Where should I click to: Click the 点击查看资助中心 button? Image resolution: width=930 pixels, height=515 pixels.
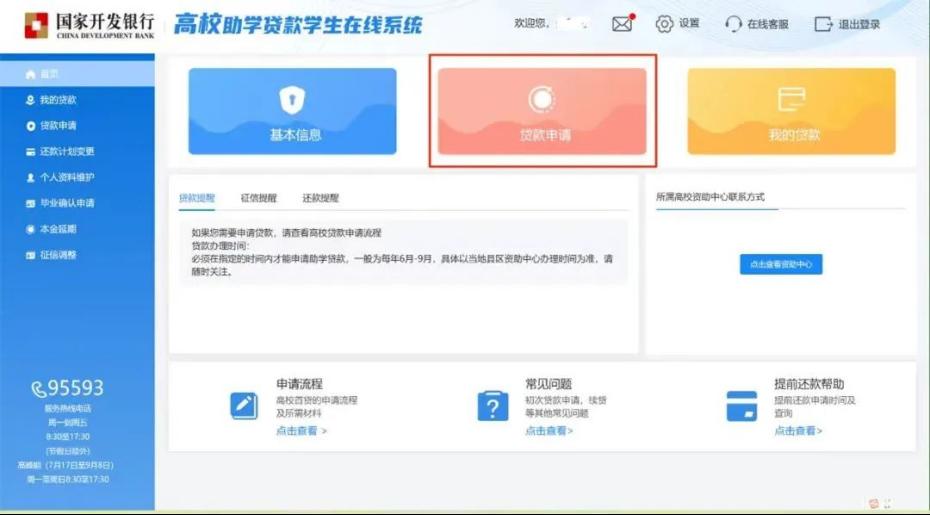click(781, 265)
